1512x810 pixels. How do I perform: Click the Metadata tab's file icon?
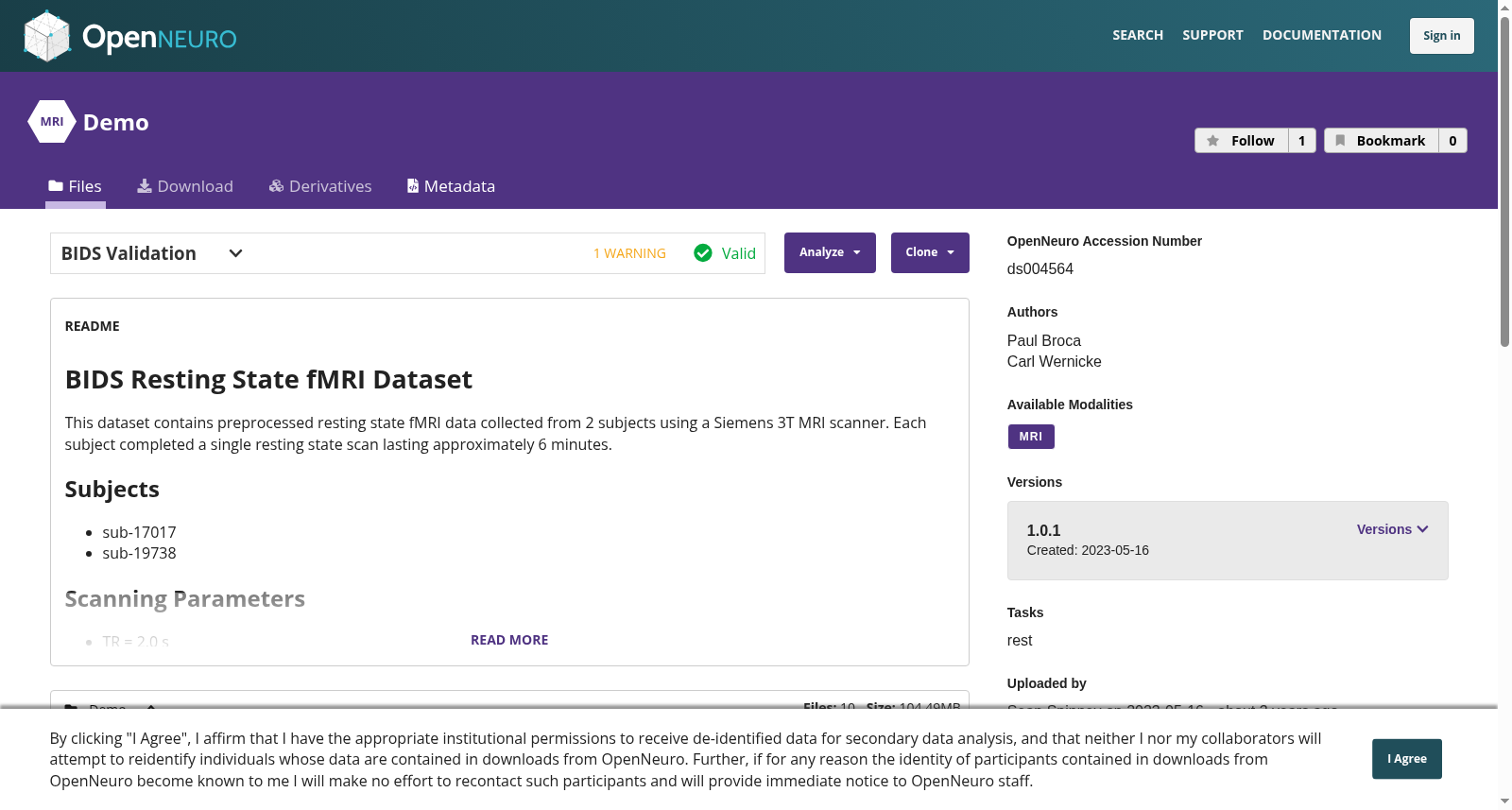click(x=413, y=186)
